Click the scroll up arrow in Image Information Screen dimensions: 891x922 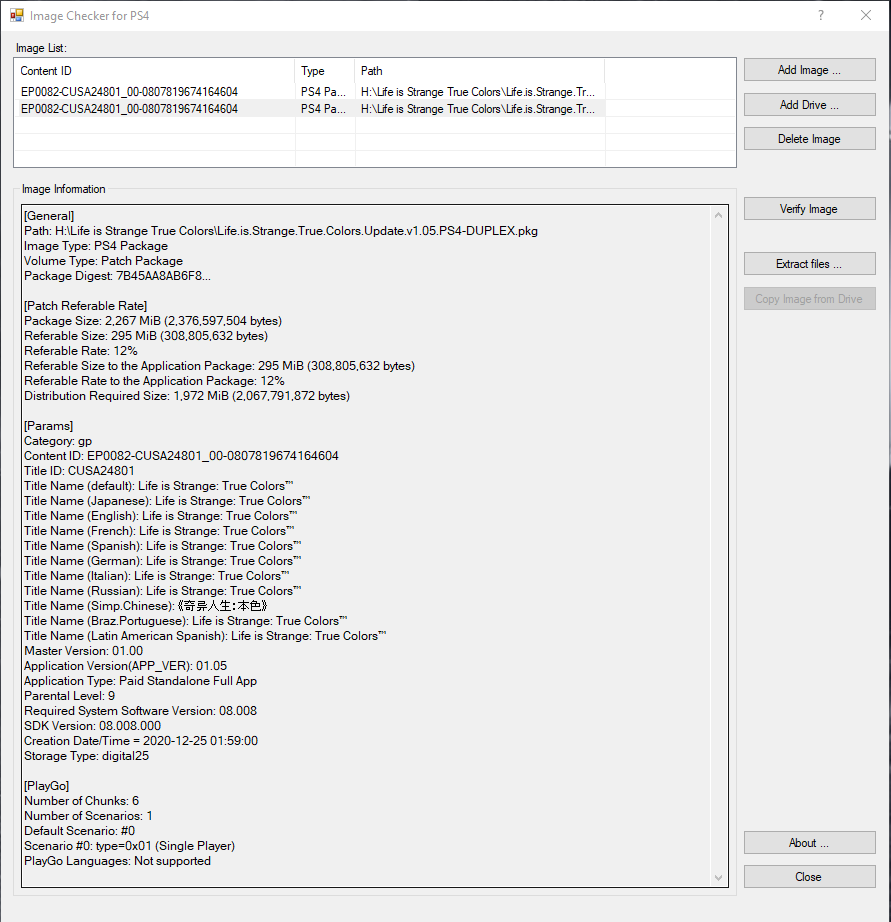pos(718,215)
